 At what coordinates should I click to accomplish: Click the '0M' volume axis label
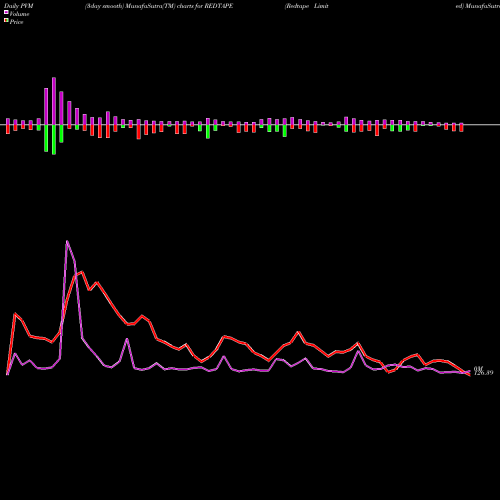[x=478, y=368]
